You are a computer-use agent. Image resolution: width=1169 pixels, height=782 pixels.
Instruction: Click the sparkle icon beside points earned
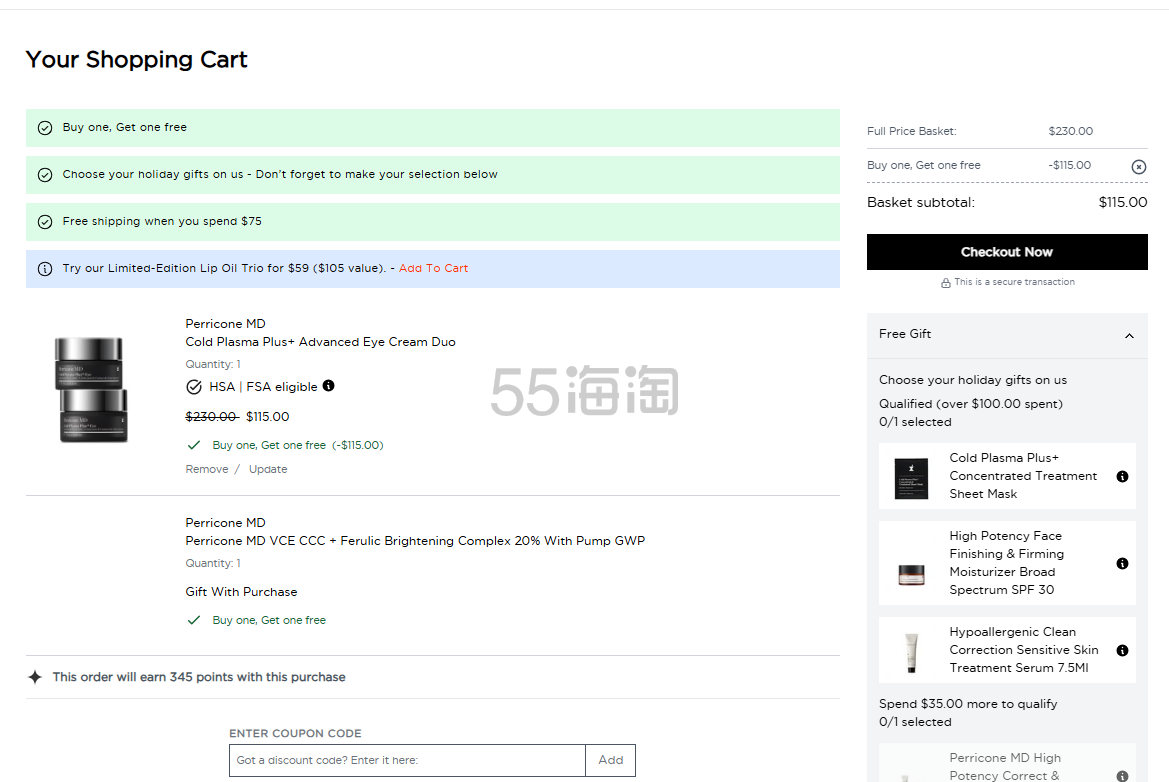pos(35,677)
